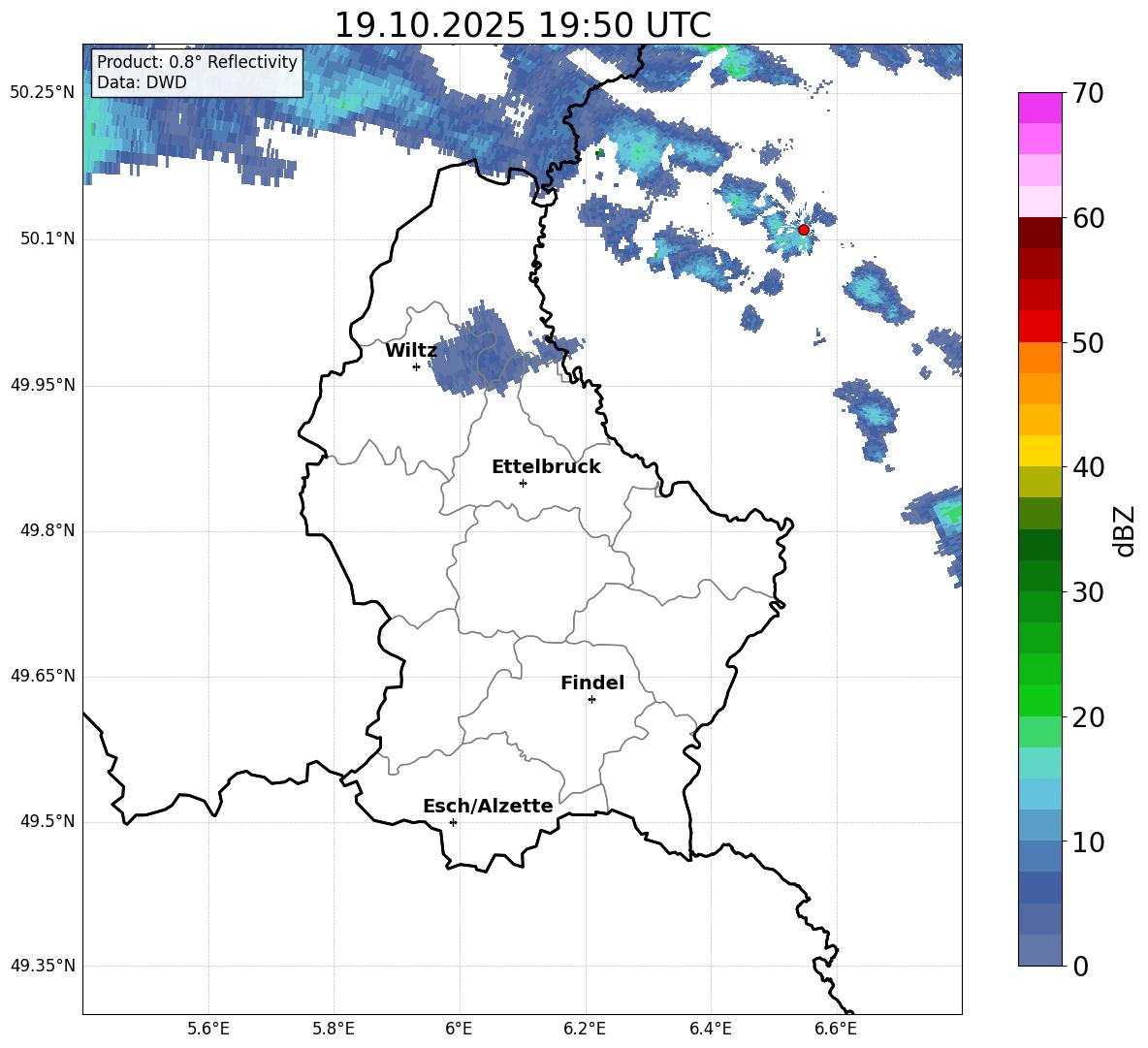Click the dark red colorbar segment below 60
Screen dimensions: 1148x1048
point(1040,233)
